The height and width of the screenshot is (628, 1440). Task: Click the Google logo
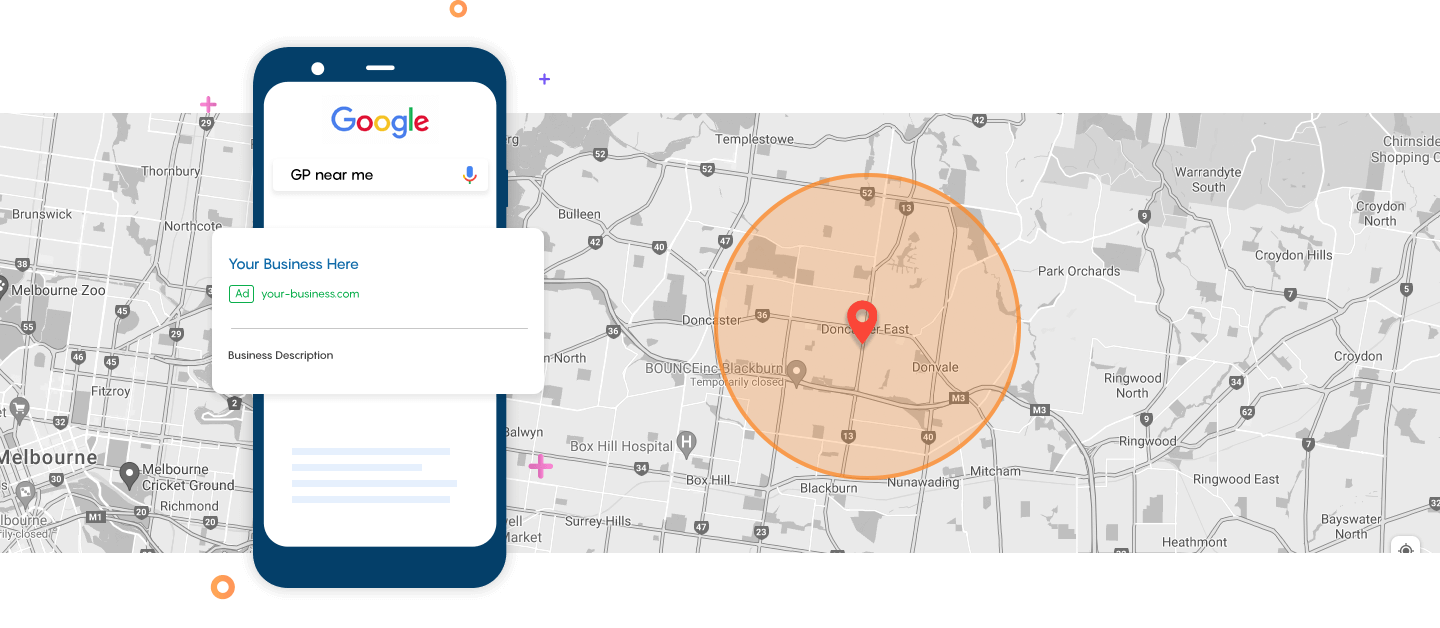(380, 121)
